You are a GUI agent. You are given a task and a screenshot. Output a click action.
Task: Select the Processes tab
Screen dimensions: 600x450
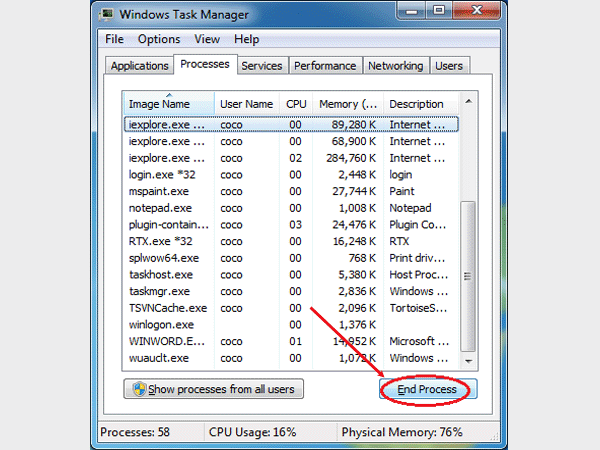coord(205,64)
